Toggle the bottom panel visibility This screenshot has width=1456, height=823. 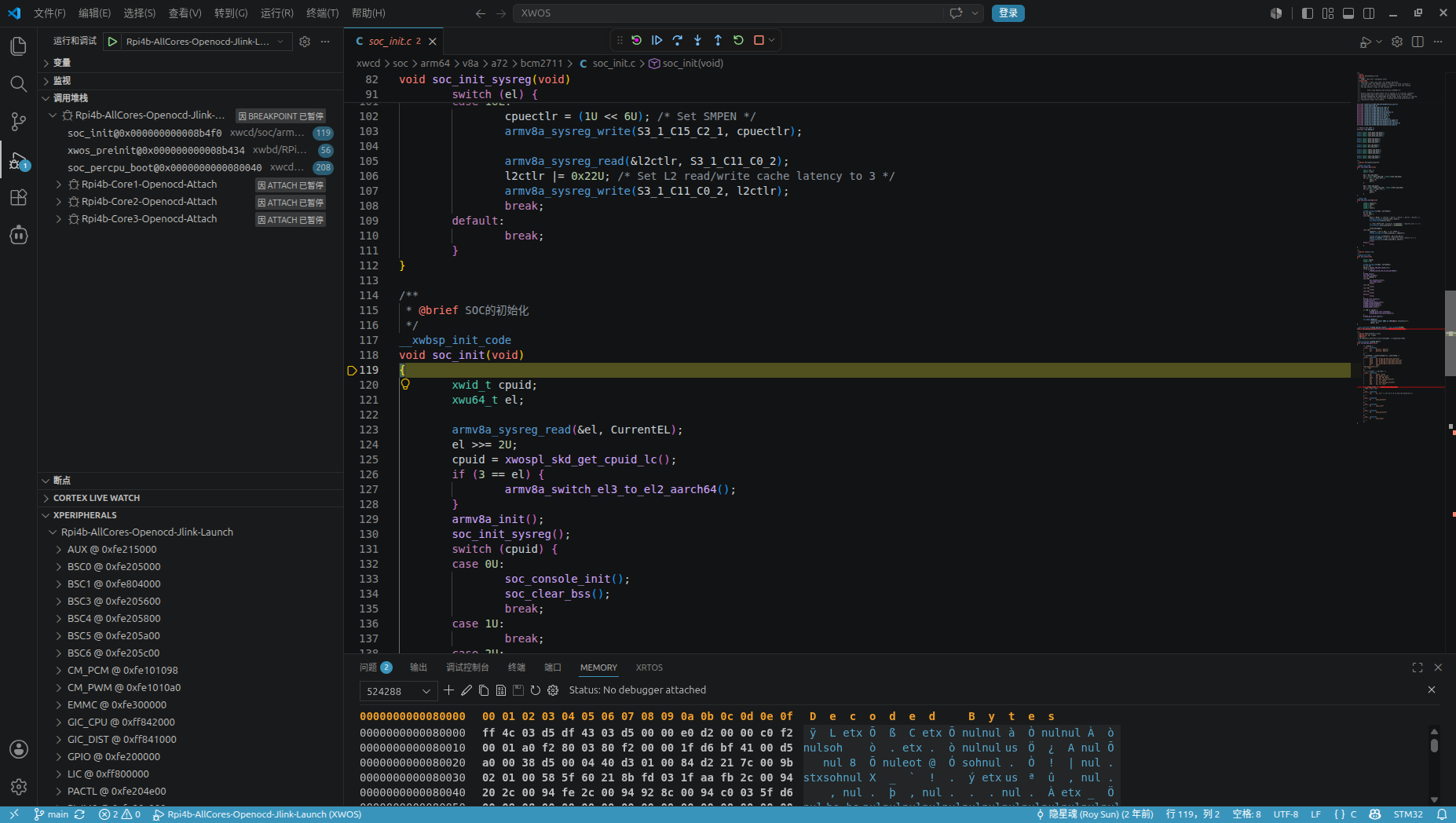tap(1348, 13)
